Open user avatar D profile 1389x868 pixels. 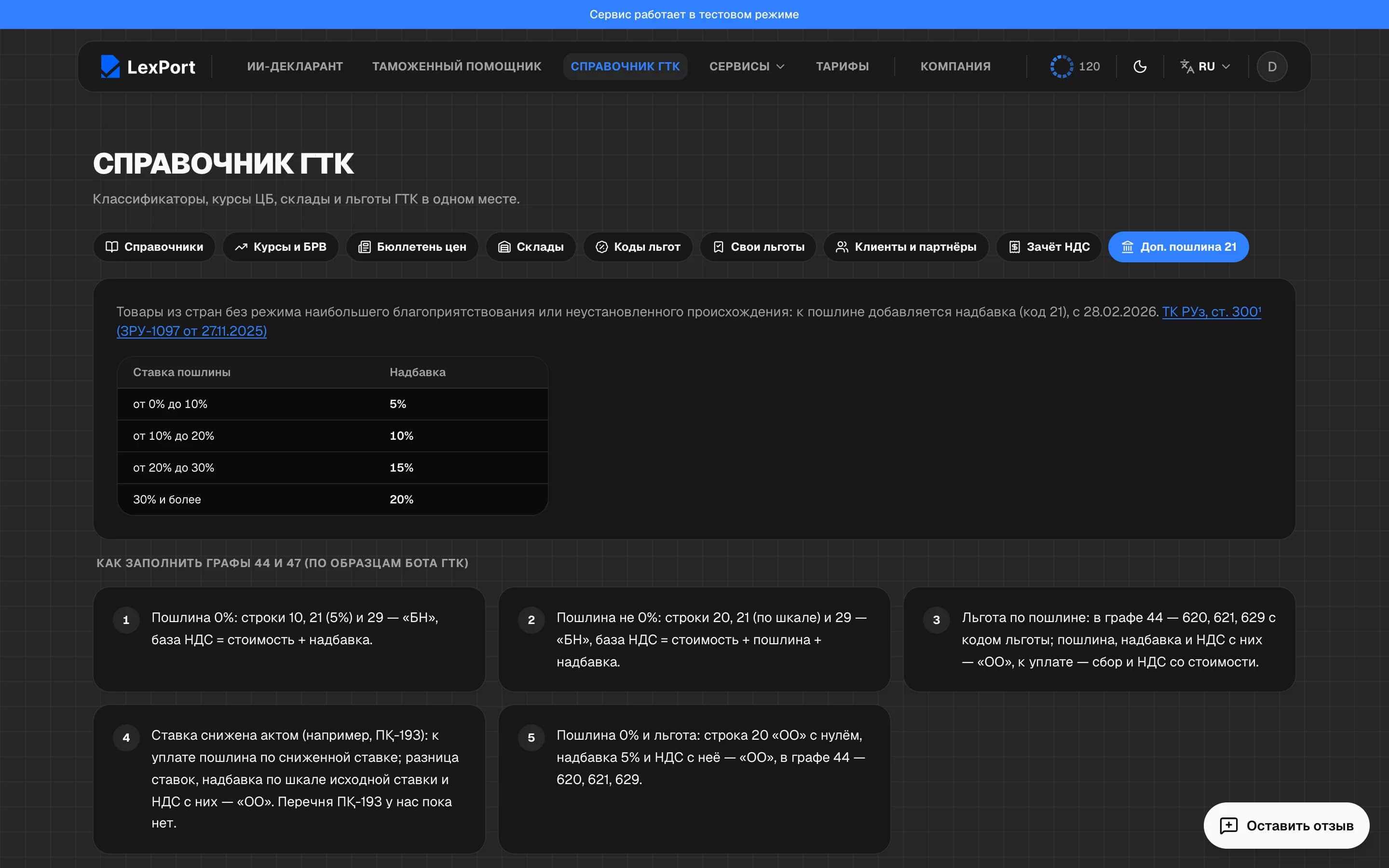click(1272, 67)
